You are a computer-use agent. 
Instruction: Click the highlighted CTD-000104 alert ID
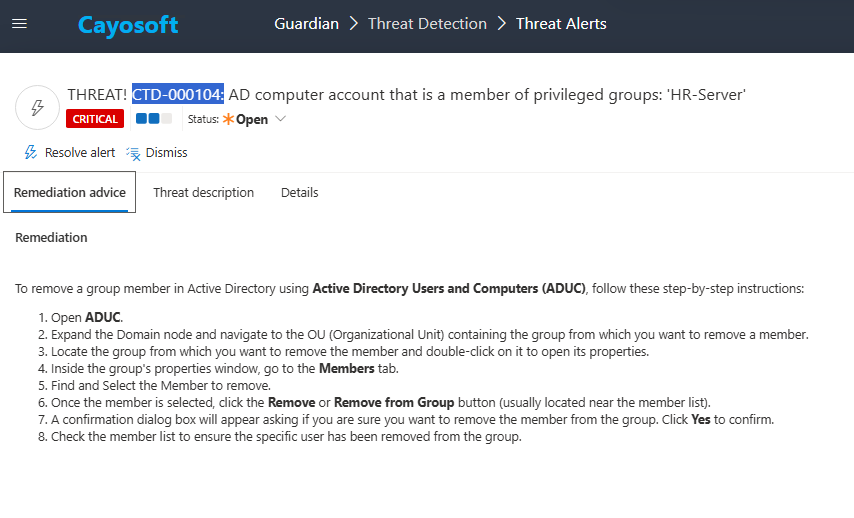[x=178, y=94]
